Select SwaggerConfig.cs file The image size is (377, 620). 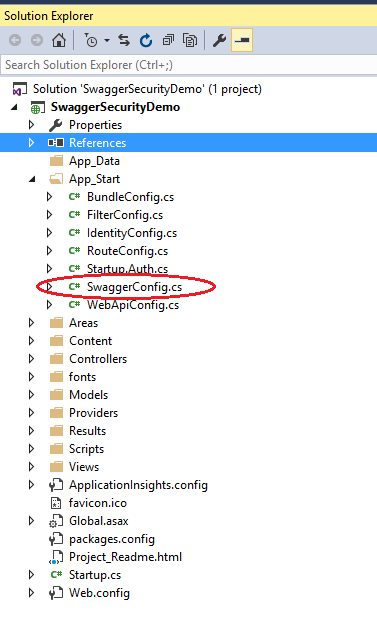[135, 287]
